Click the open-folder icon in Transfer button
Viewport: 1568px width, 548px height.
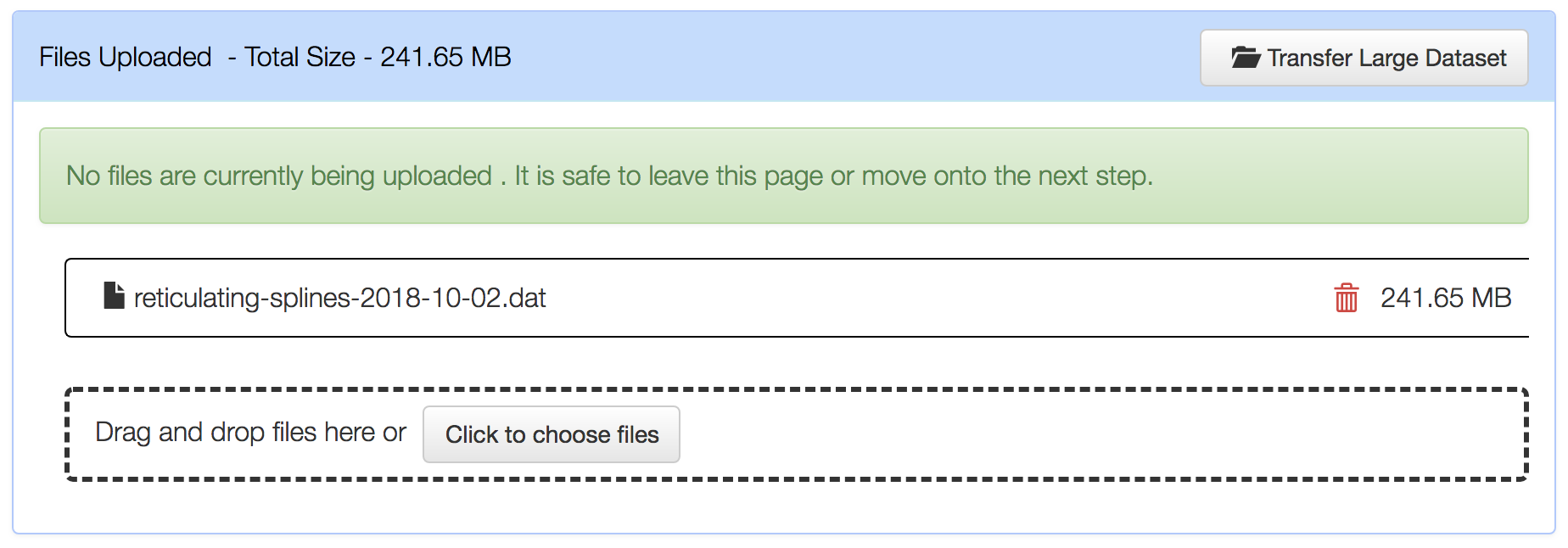click(1245, 58)
